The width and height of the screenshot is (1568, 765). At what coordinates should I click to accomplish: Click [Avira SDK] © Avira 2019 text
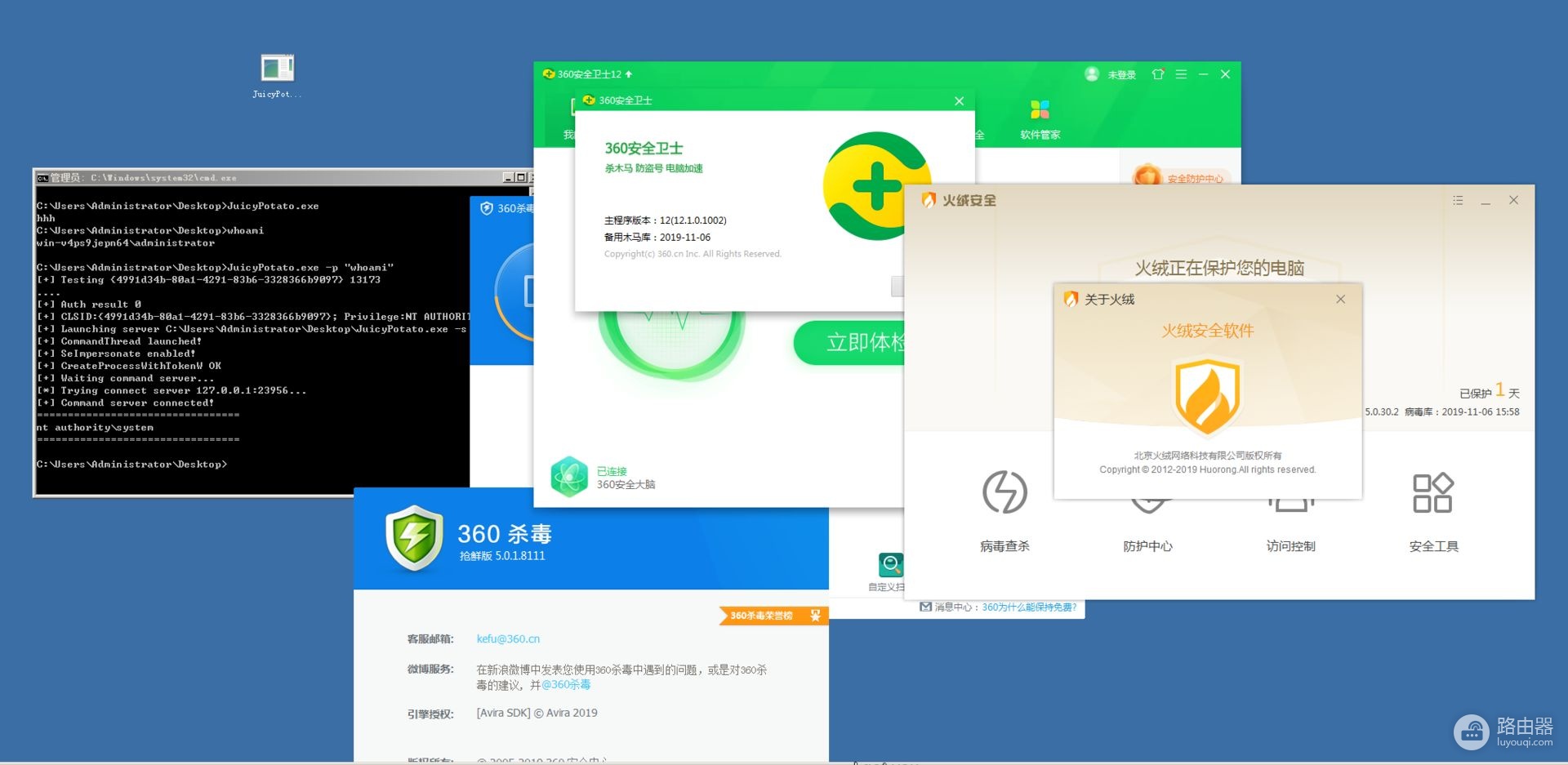(537, 713)
